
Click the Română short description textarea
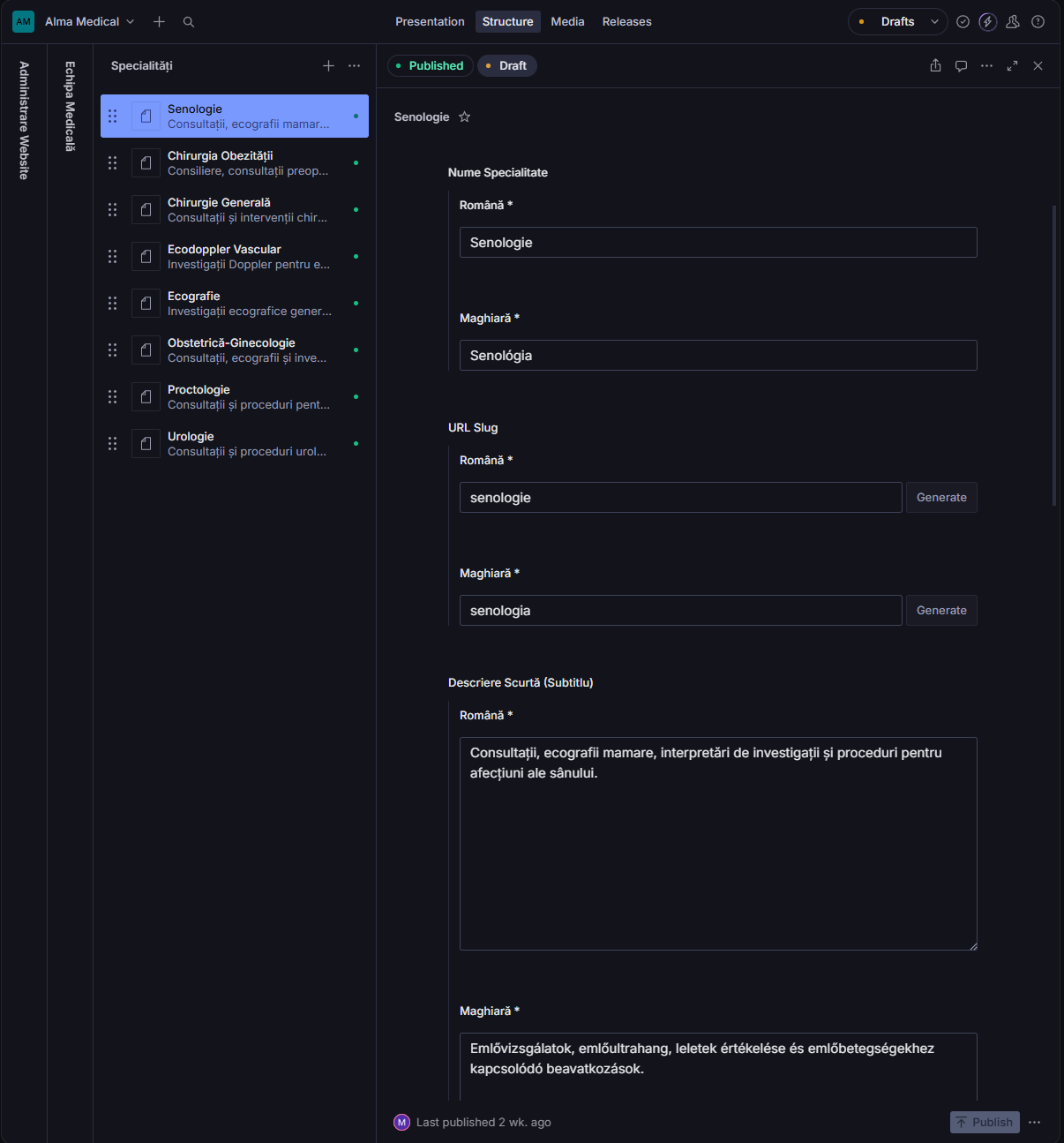718,844
